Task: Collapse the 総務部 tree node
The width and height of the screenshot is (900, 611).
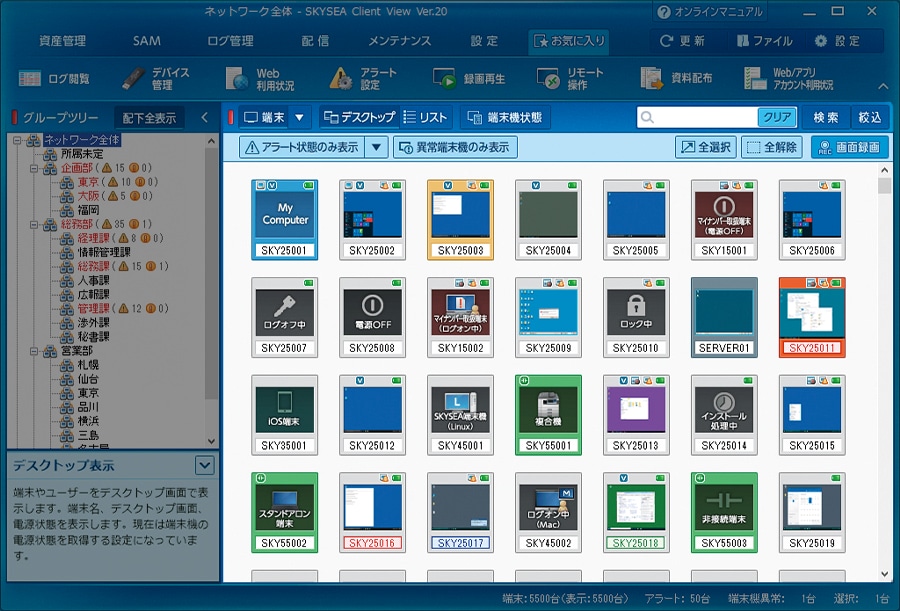Action: (34, 224)
